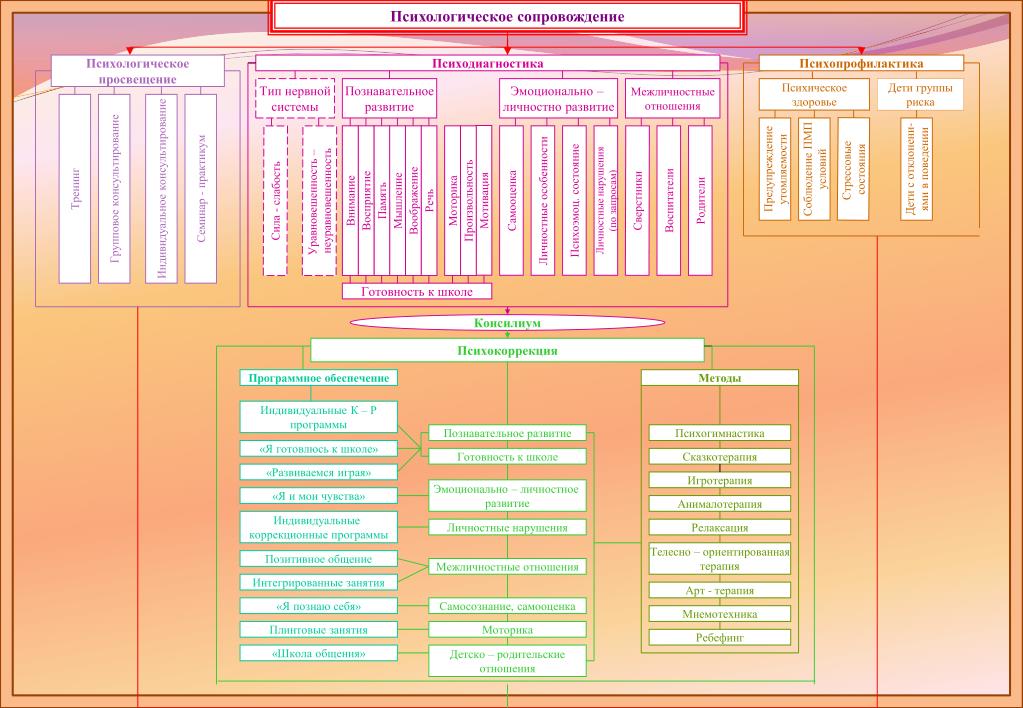Screen dimensions: 1023x708
Task: Click the «Психическое здоровье» box
Action: [x=814, y=95]
